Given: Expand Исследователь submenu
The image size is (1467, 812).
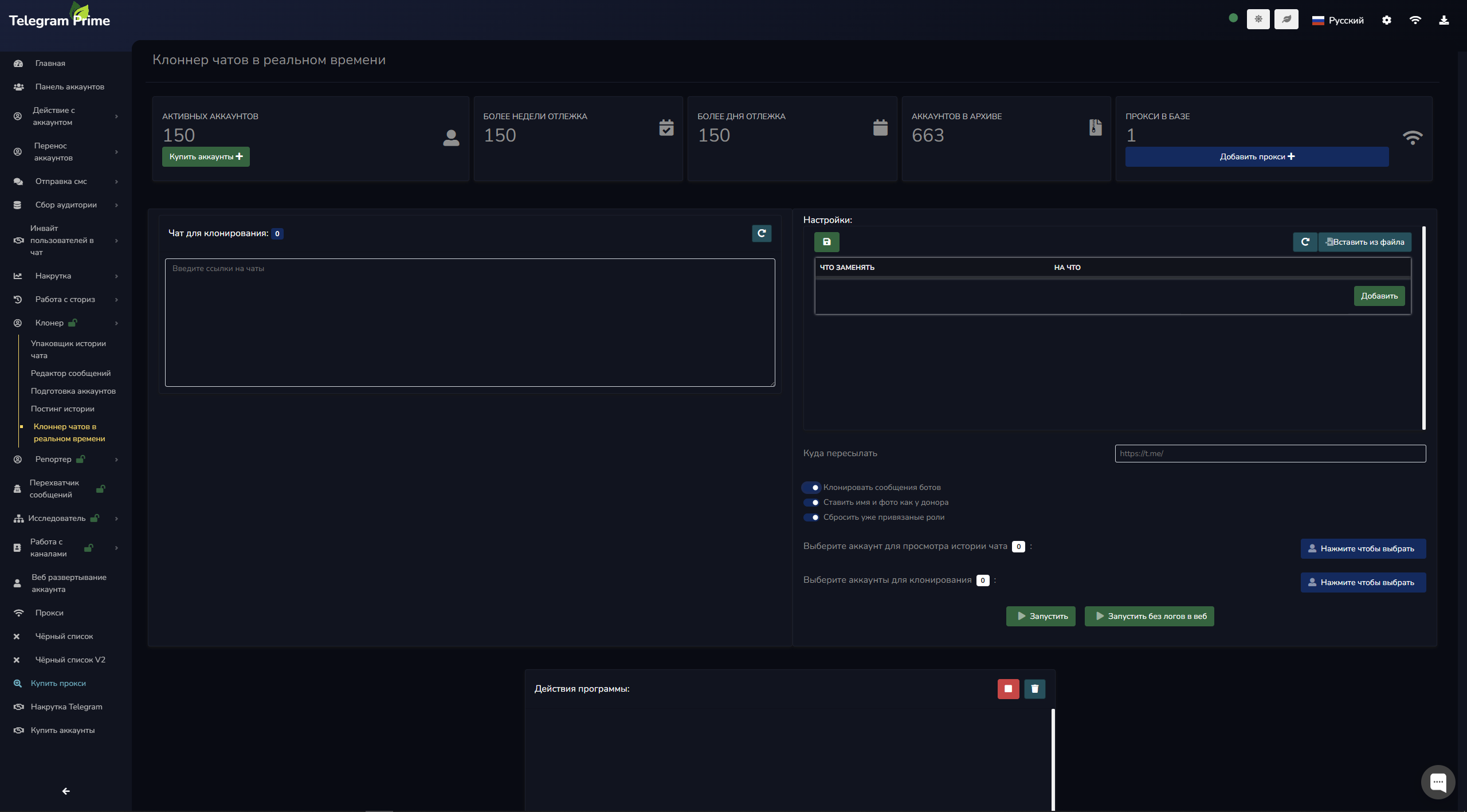Looking at the screenshot, I should point(66,519).
